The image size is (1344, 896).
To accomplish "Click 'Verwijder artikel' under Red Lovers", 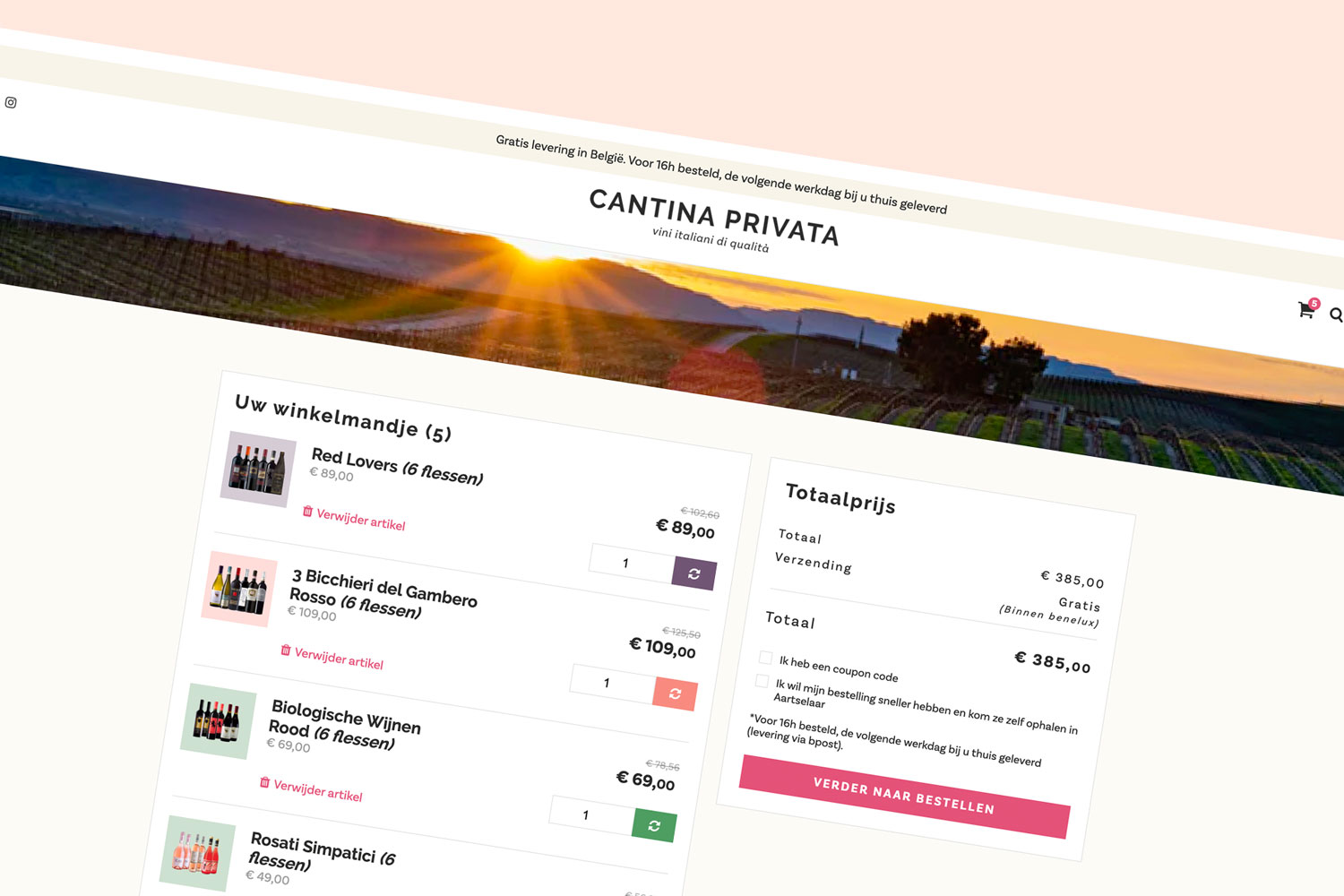I will tap(361, 518).
